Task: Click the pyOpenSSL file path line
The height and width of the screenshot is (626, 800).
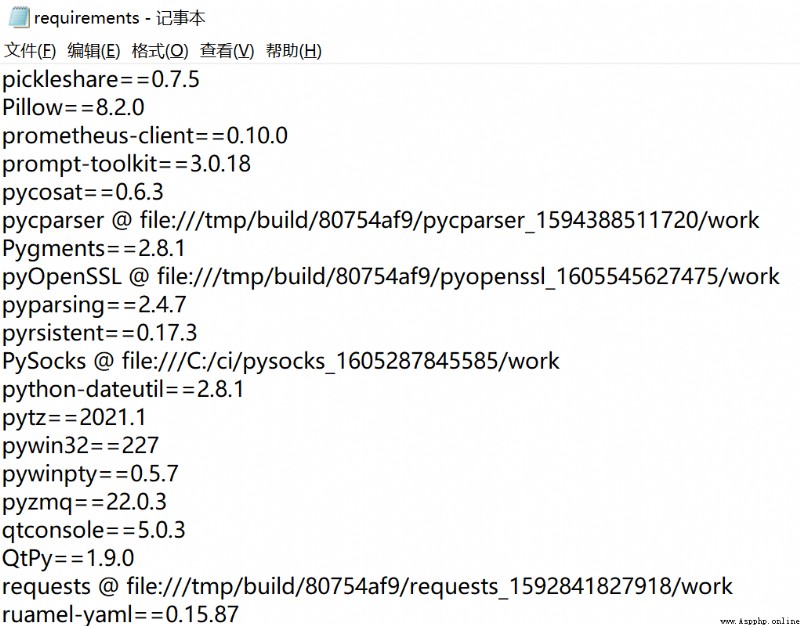Action: 391,277
